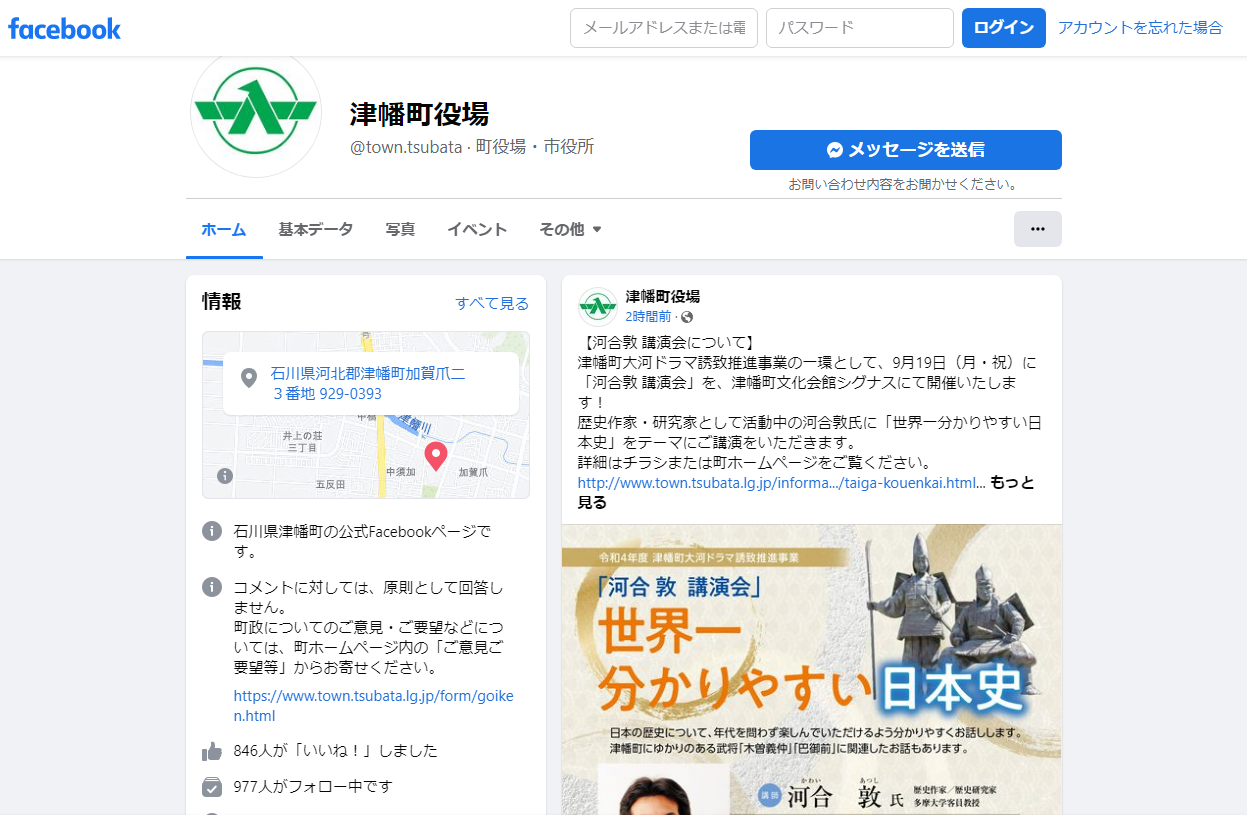Open the address link 石川県河北郡津幡町加賀爪二
This screenshot has height=815, width=1247.
[x=368, y=383]
